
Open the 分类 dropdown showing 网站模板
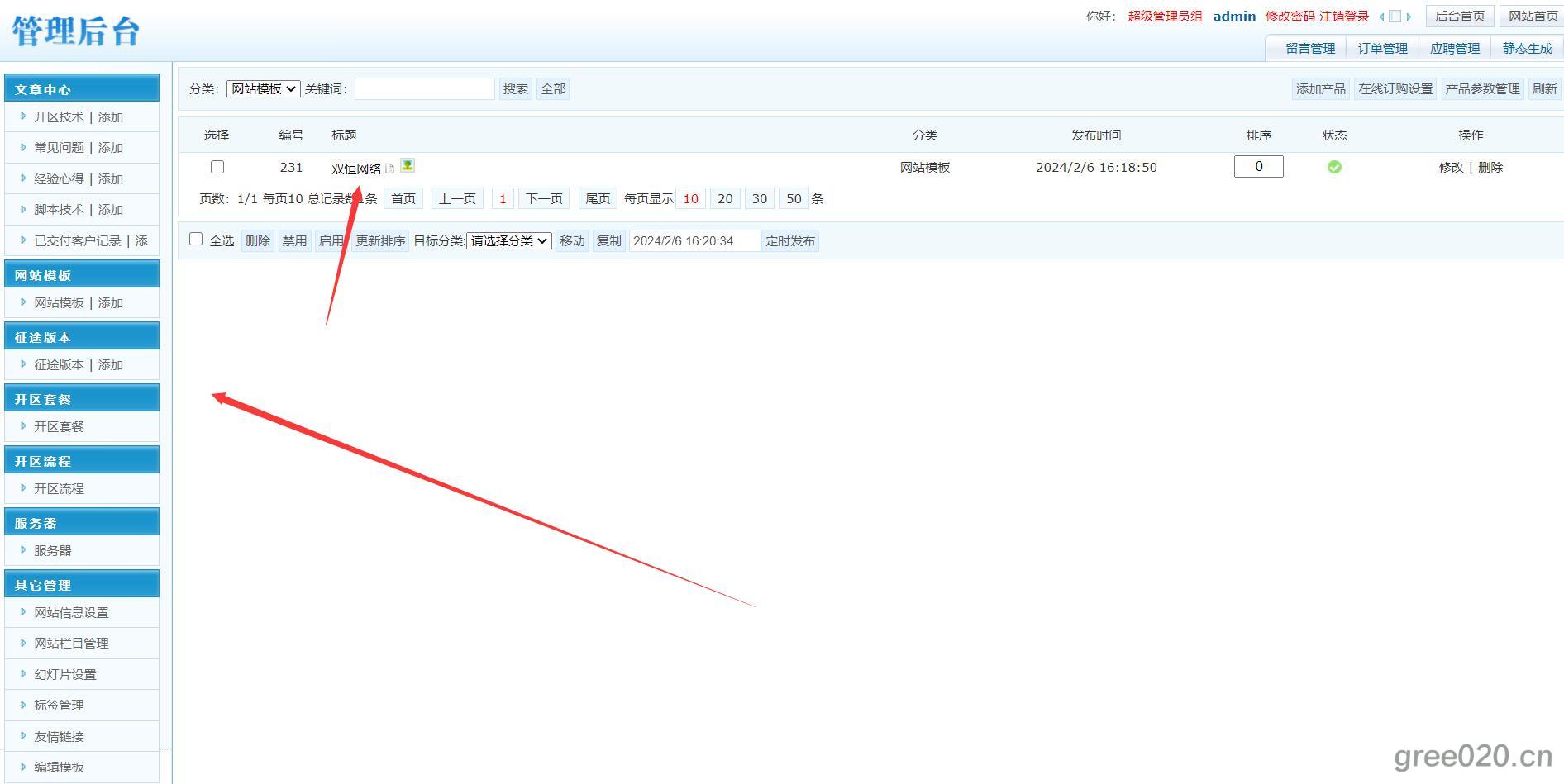coord(263,88)
